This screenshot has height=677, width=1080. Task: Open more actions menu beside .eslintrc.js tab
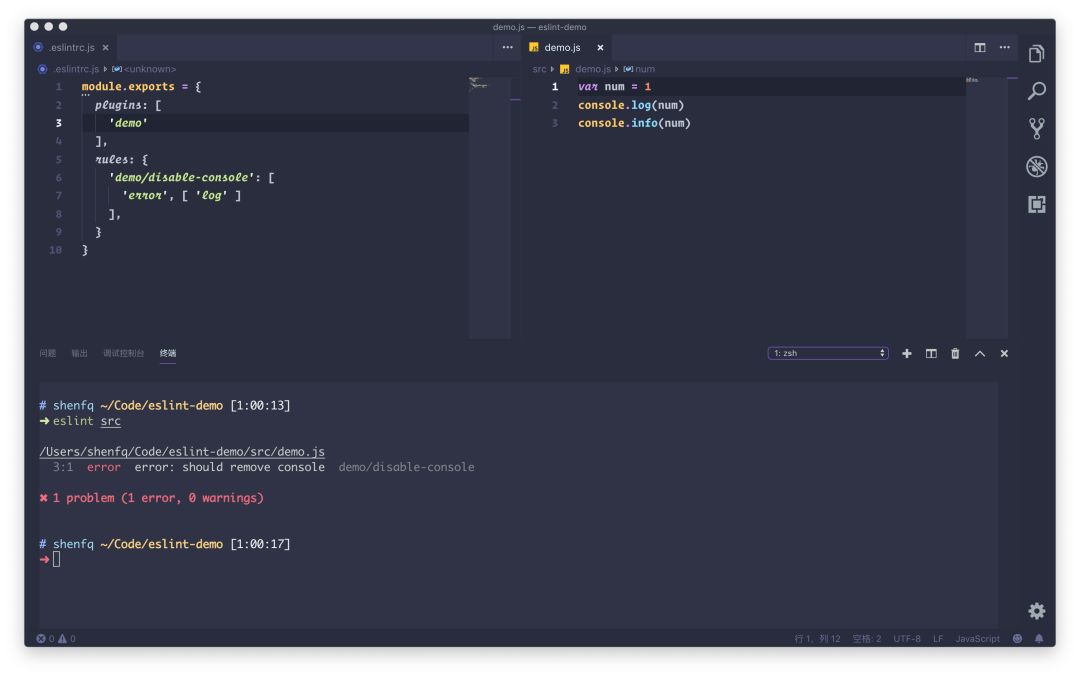click(x=507, y=48)
